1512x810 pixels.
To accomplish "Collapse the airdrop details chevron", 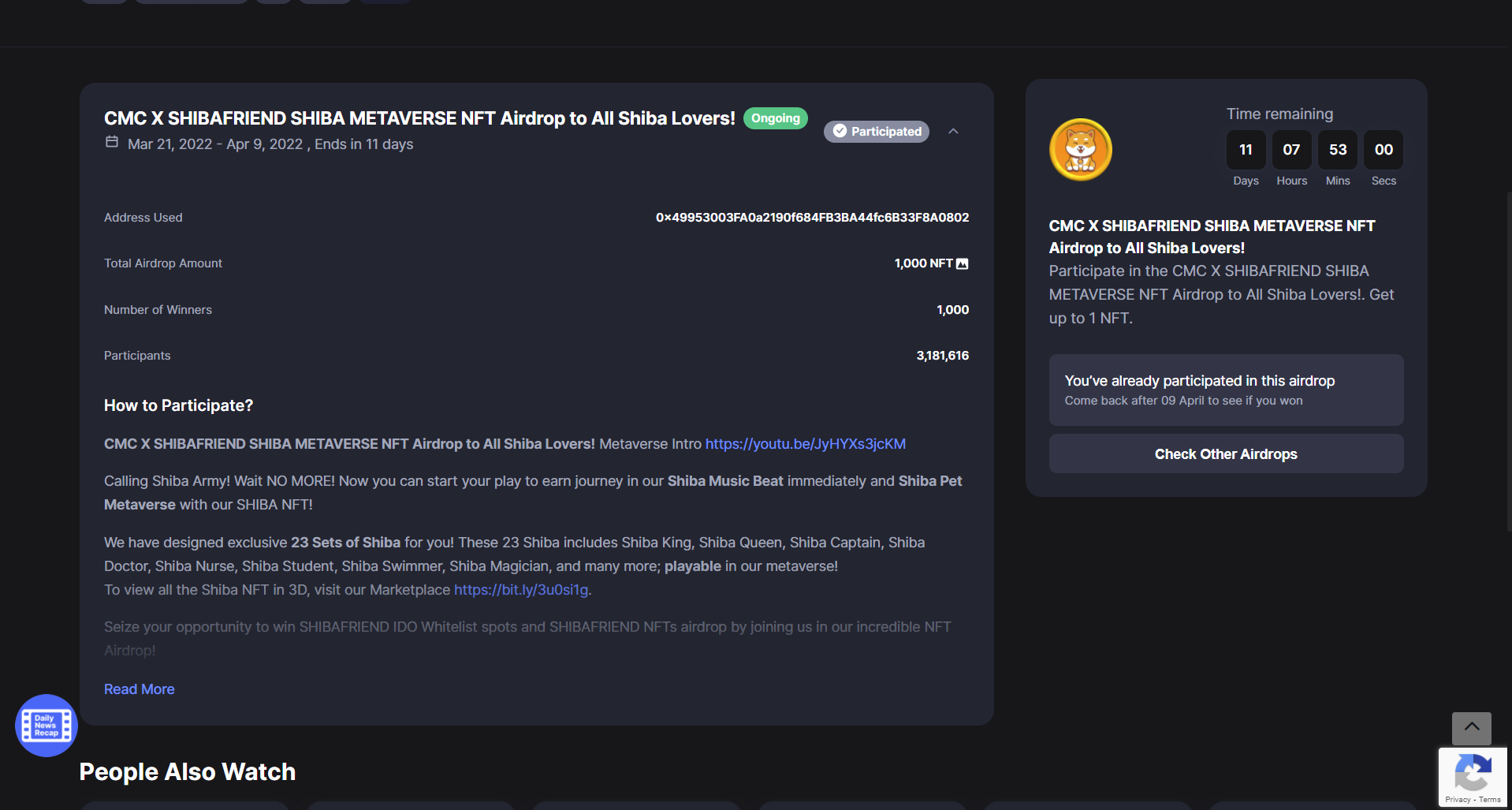I will 953,131.
